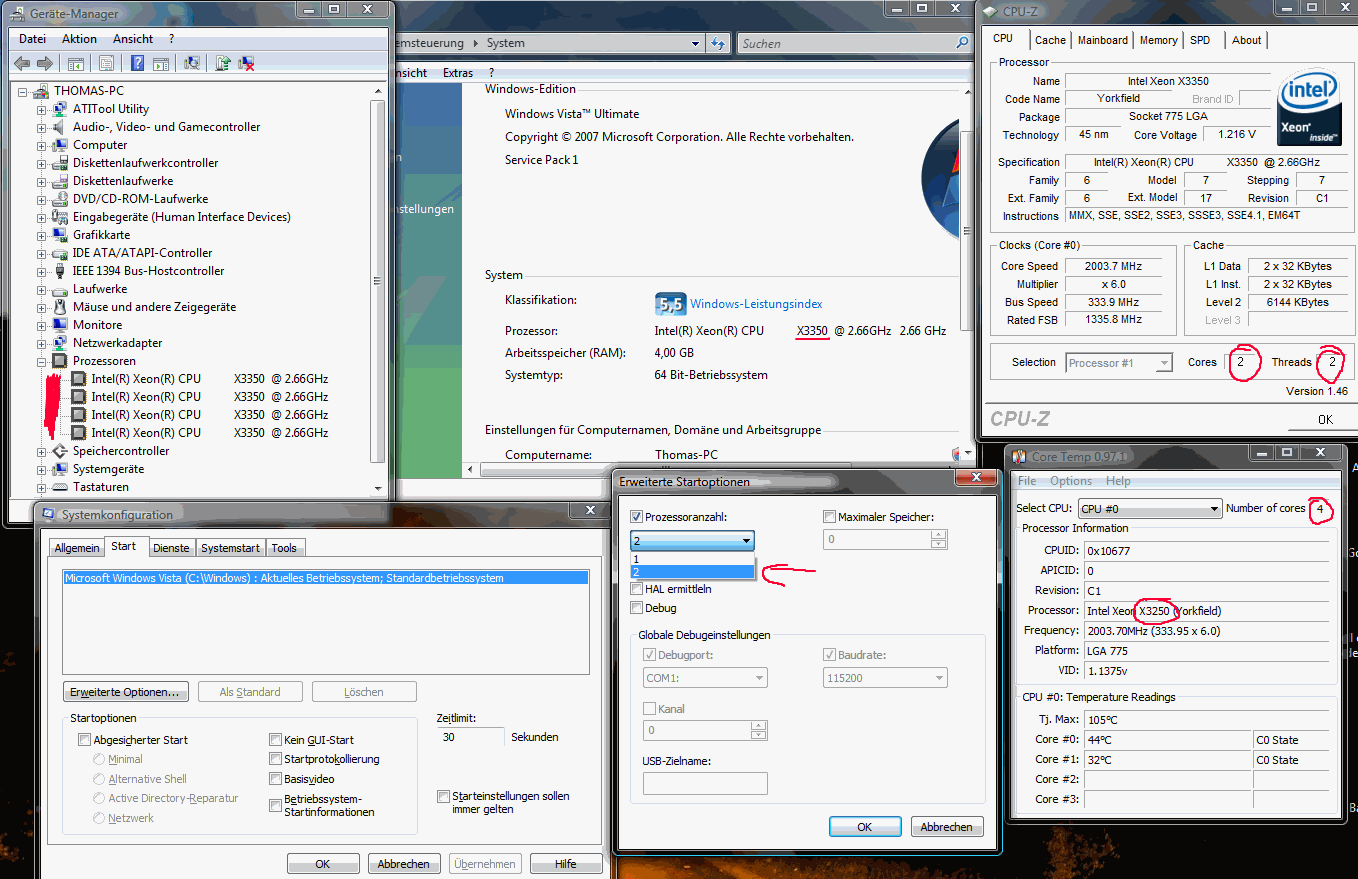Open the Aktion menu in Geräte-Manager
The image size is (1358, 879).
click(x=80, y=39)
